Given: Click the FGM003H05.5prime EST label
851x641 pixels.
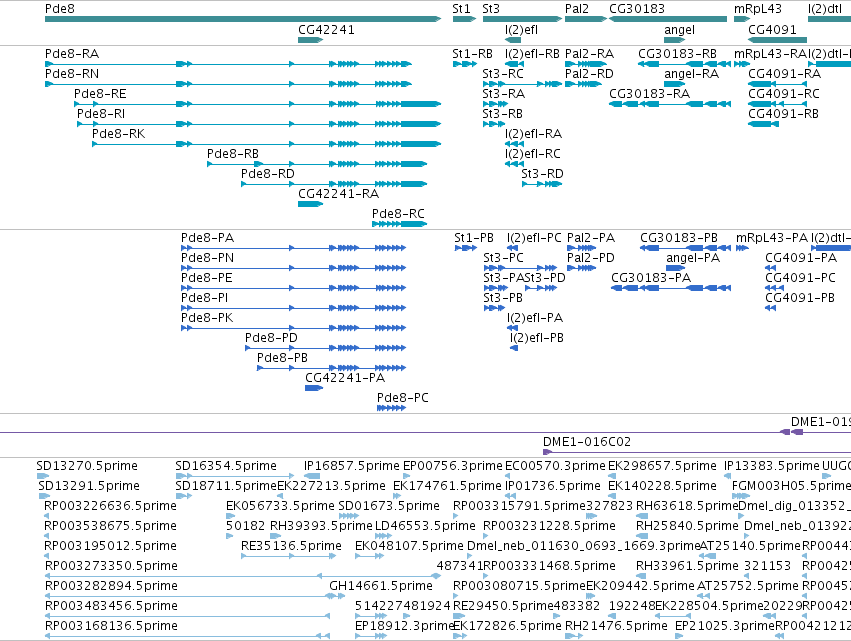Looking at the screenshot, I should (x=791, y=486).
